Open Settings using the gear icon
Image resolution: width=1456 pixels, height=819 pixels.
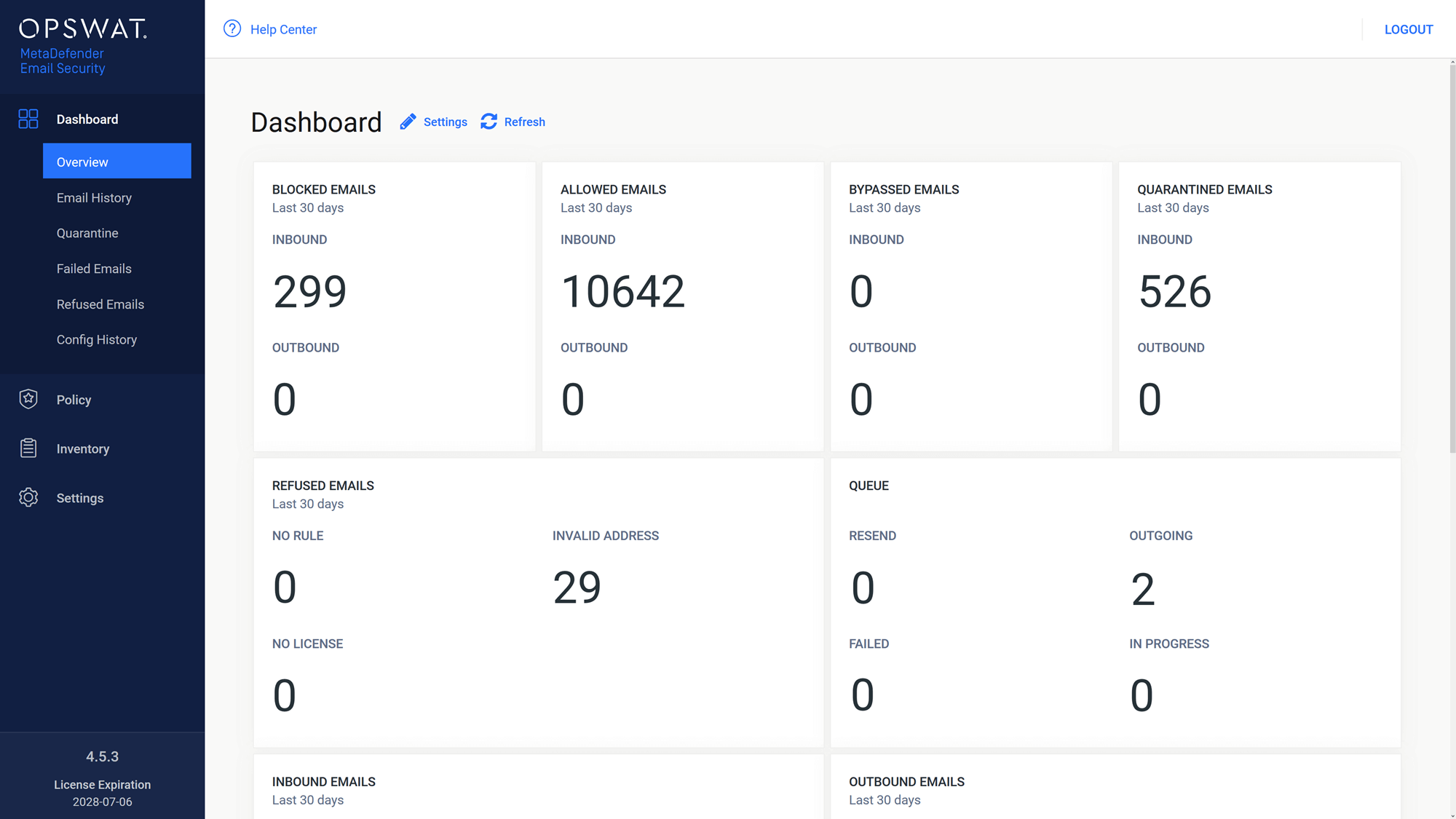tap(28, 498)
